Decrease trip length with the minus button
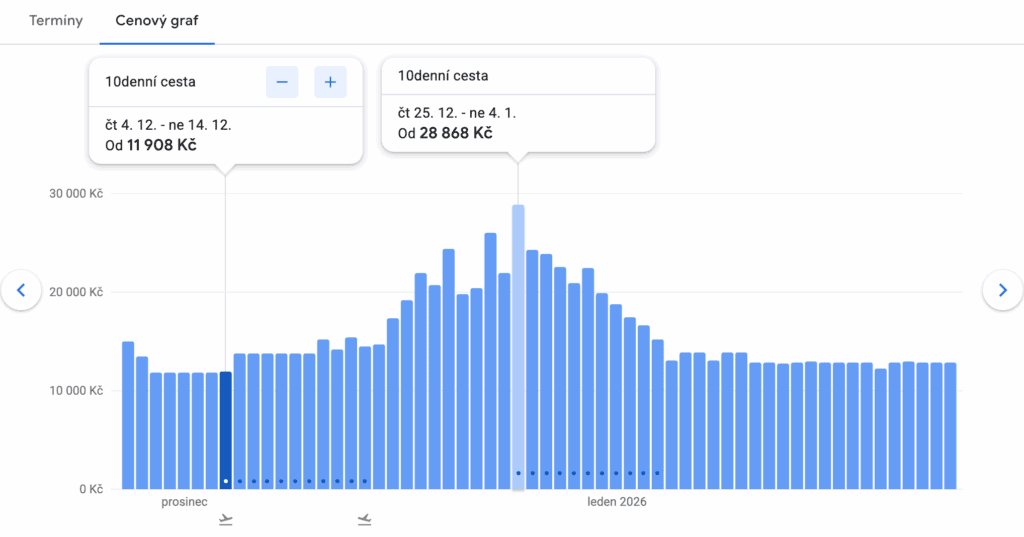 click(282, 82)
